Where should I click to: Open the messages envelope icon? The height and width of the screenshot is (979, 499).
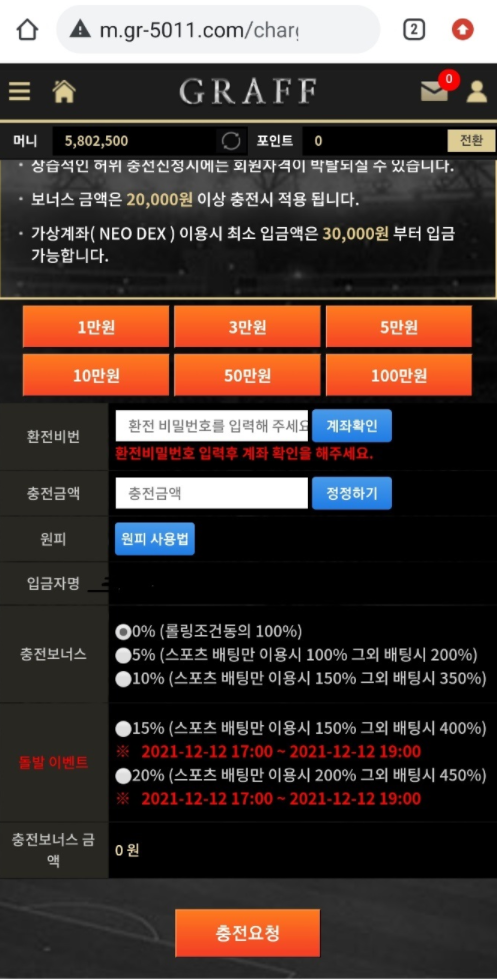click(434, 91)
